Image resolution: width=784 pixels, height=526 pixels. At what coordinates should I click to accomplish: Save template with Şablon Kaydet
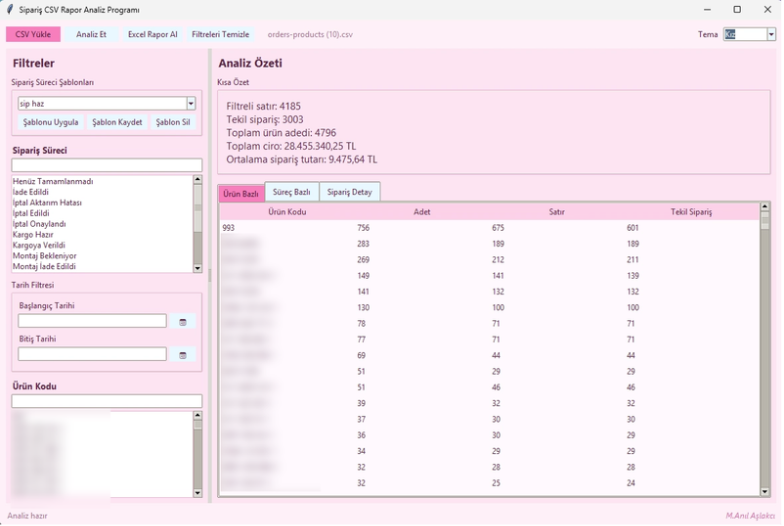click(117, 122)
